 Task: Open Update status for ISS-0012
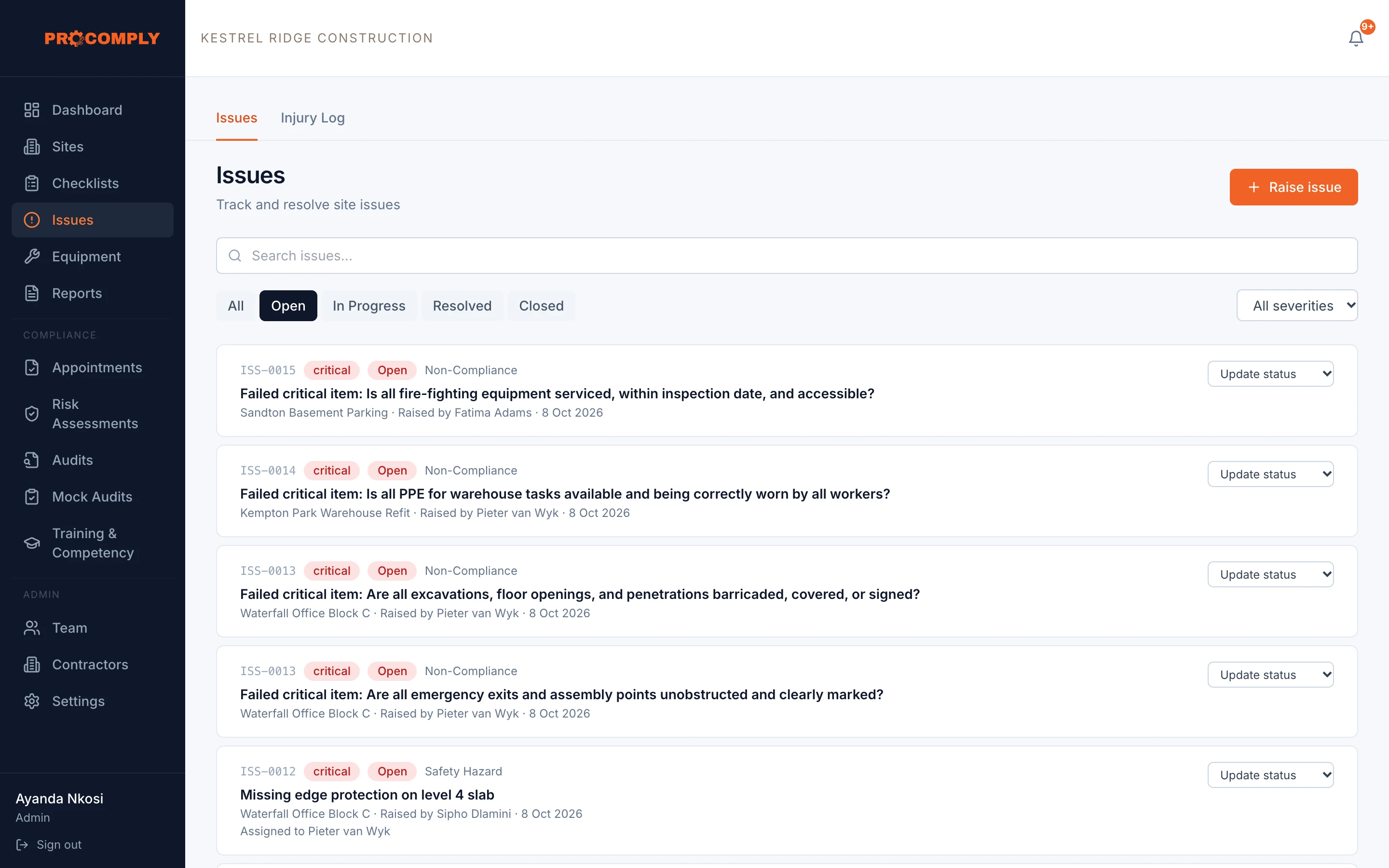1270,775
